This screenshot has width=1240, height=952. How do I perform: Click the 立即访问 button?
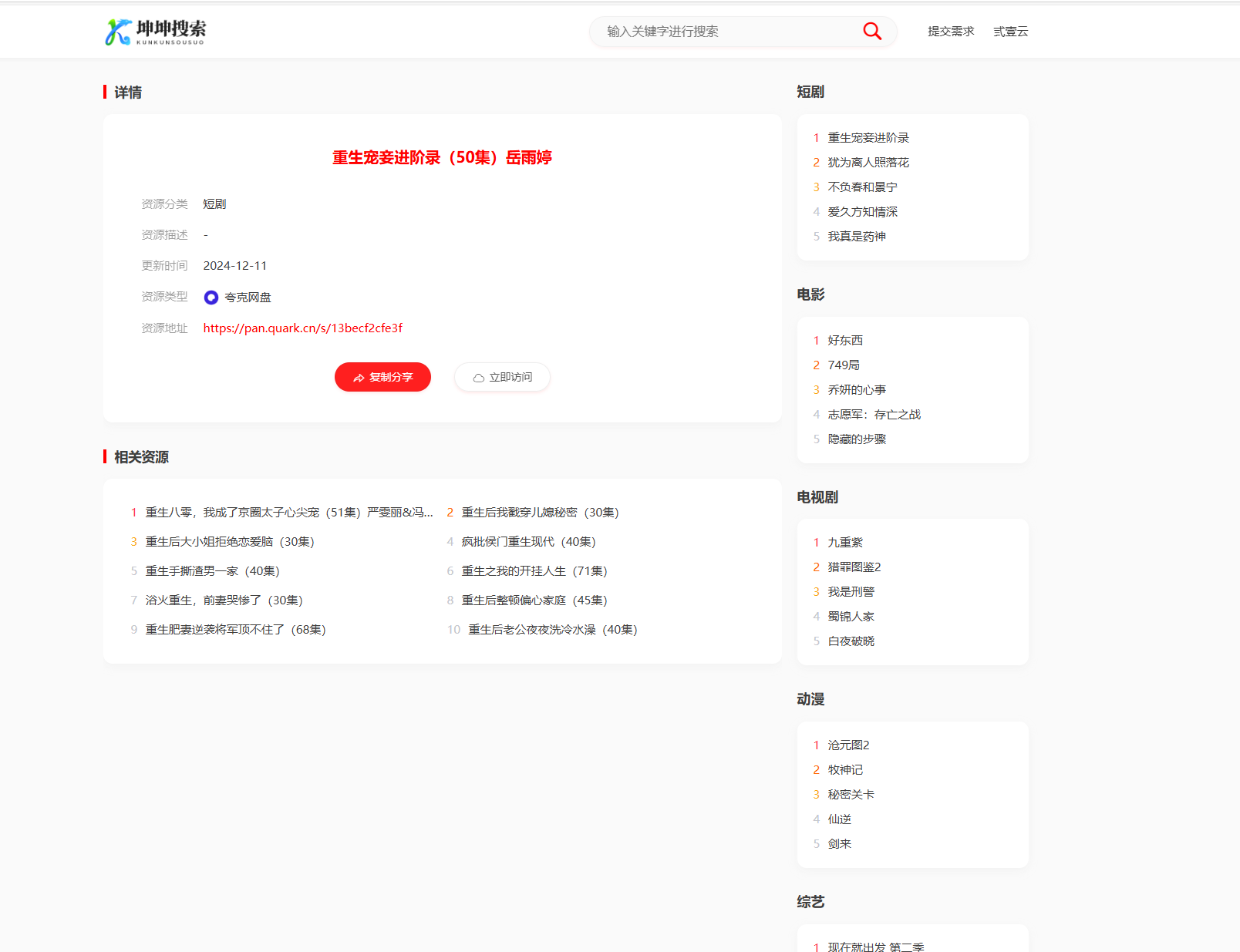click(502, 377)
